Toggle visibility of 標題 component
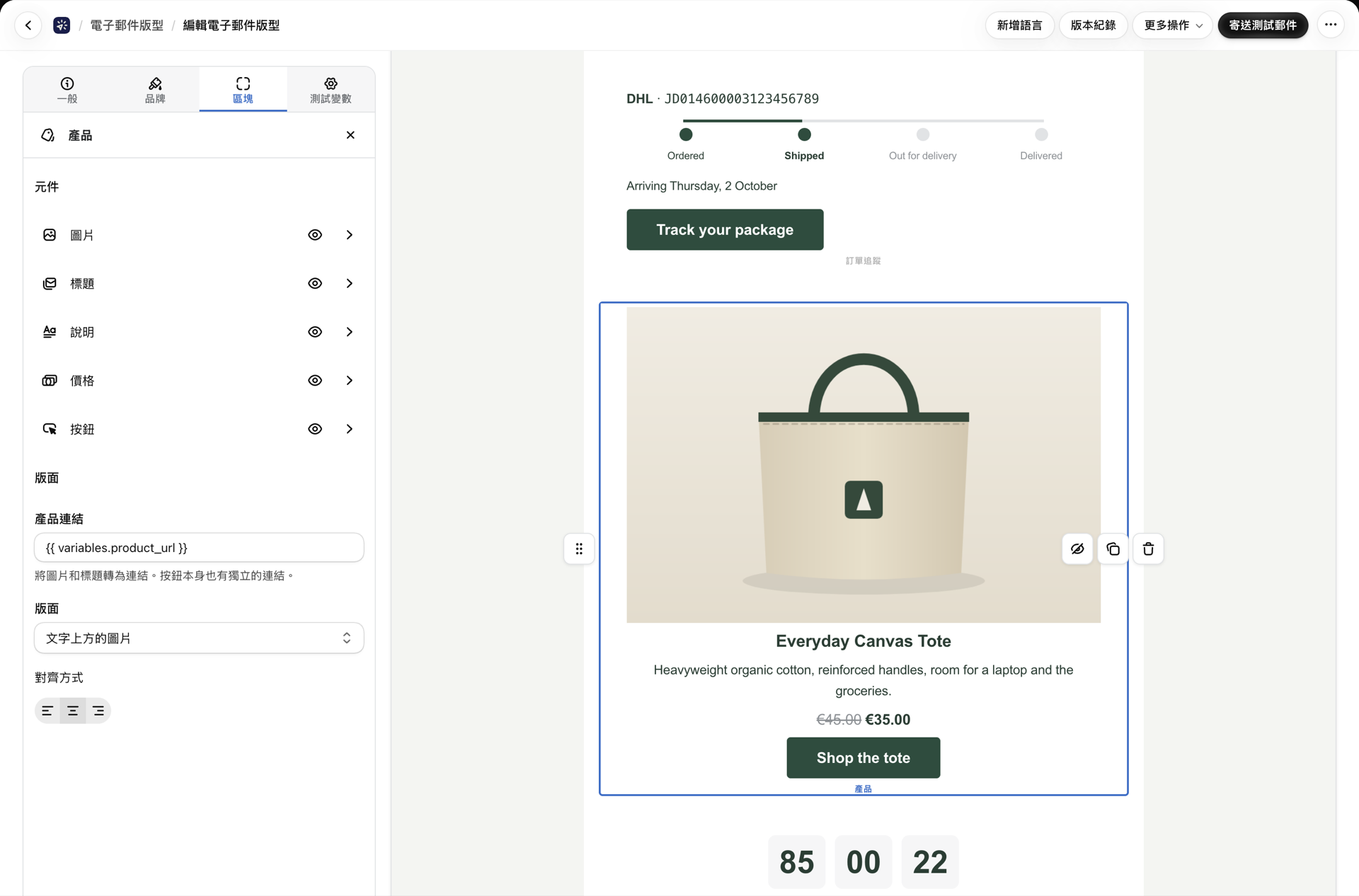This screenshot has height=896, width=1359. tap(315, 284)
